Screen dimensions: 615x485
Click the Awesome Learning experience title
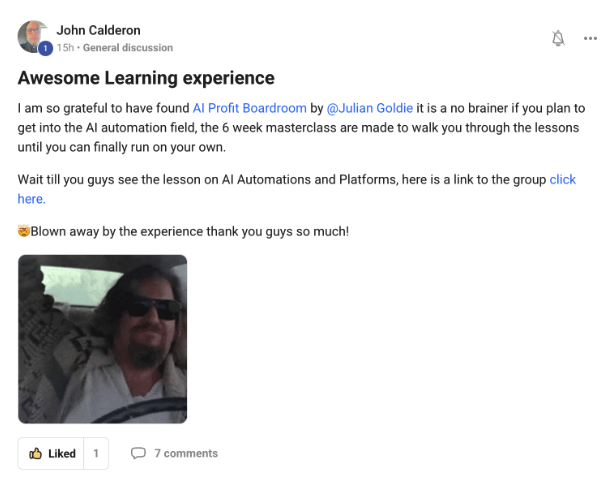point(146,78)
